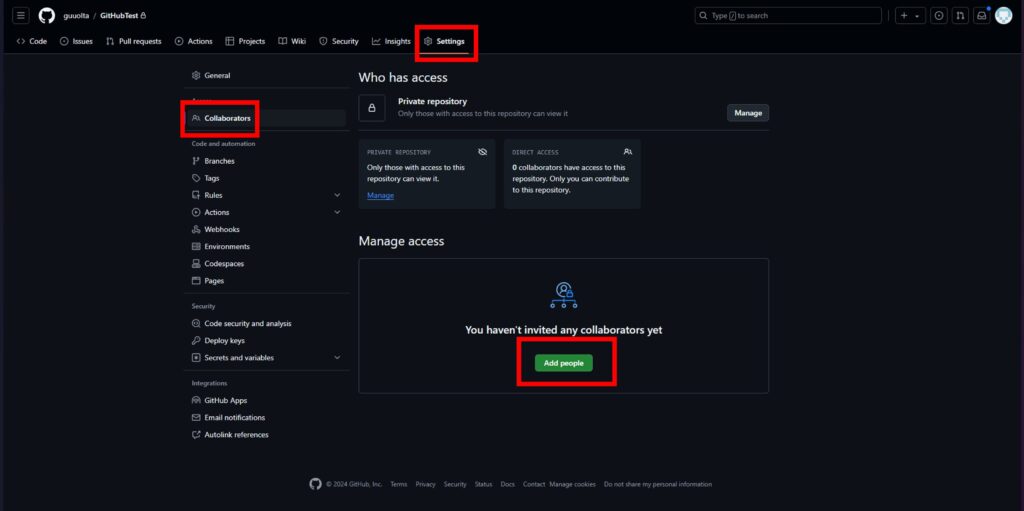The width and height of the screenshot is (1024, 511).
Task: Click the collaborators illustration in Manage access
Action: (564, 295)
